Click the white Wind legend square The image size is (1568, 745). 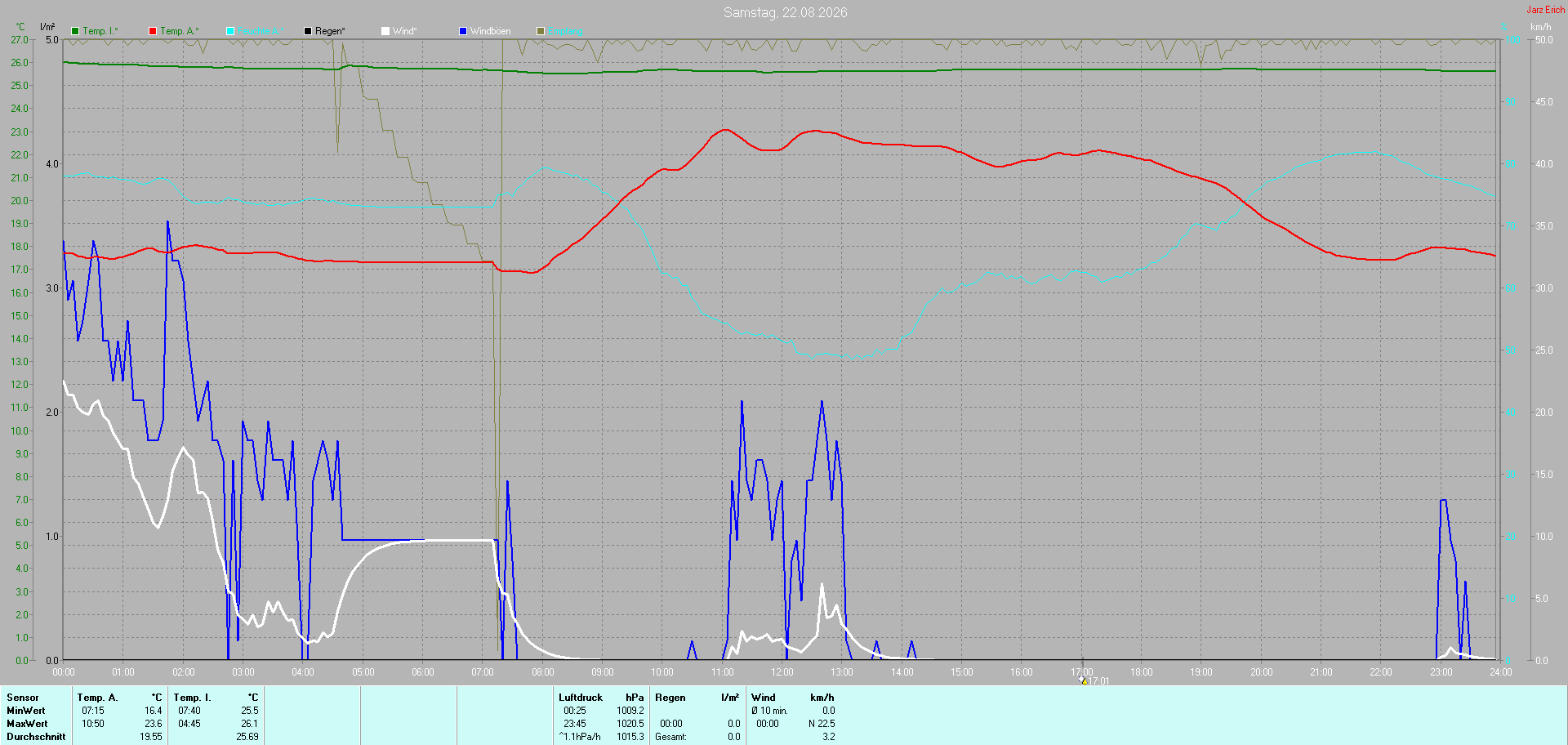385,31
